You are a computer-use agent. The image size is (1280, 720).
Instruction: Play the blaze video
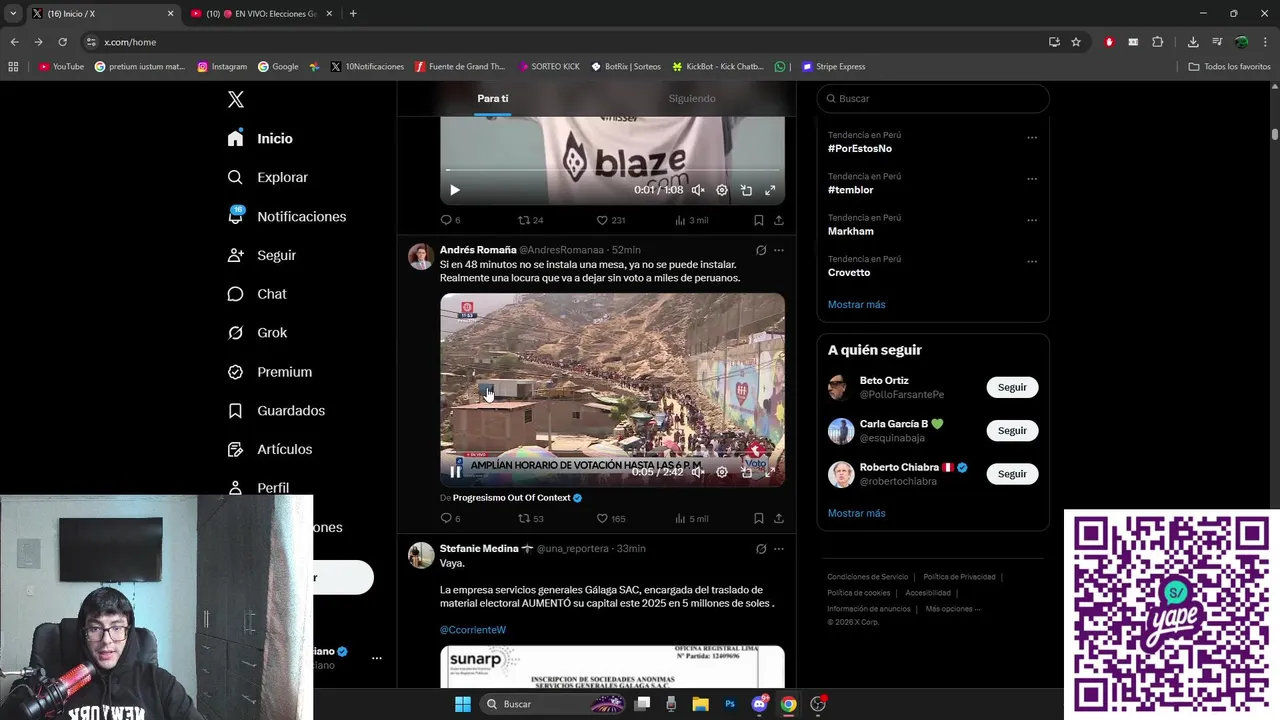pos(454,190)
